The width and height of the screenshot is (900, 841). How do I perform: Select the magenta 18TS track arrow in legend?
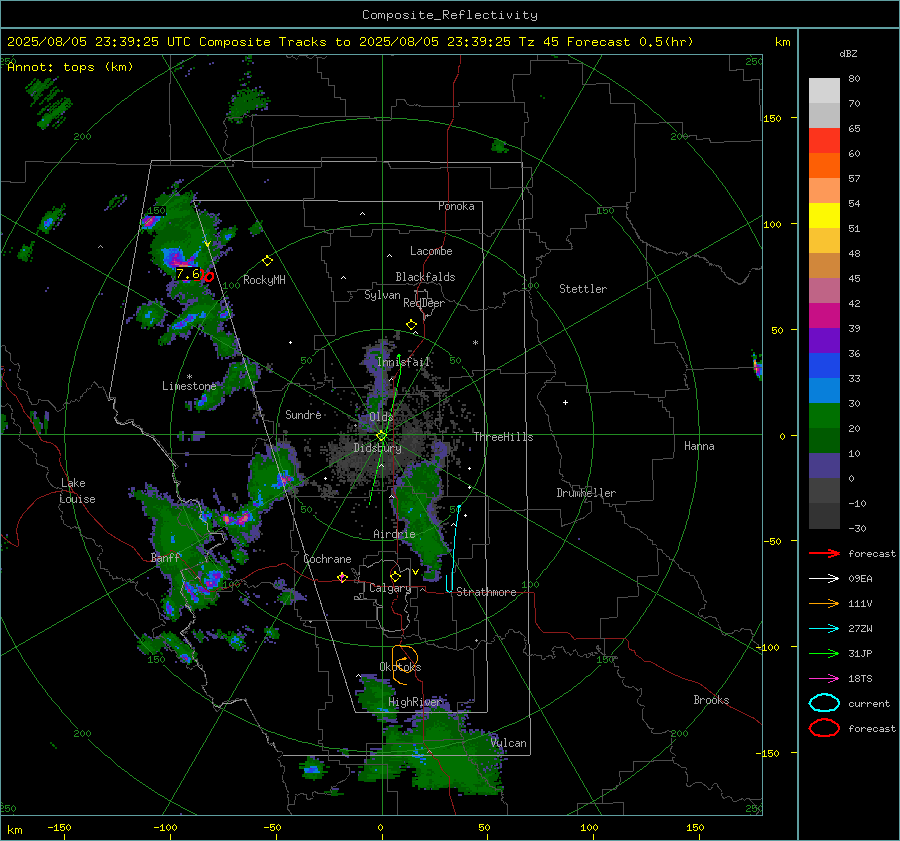click(824, 679)
